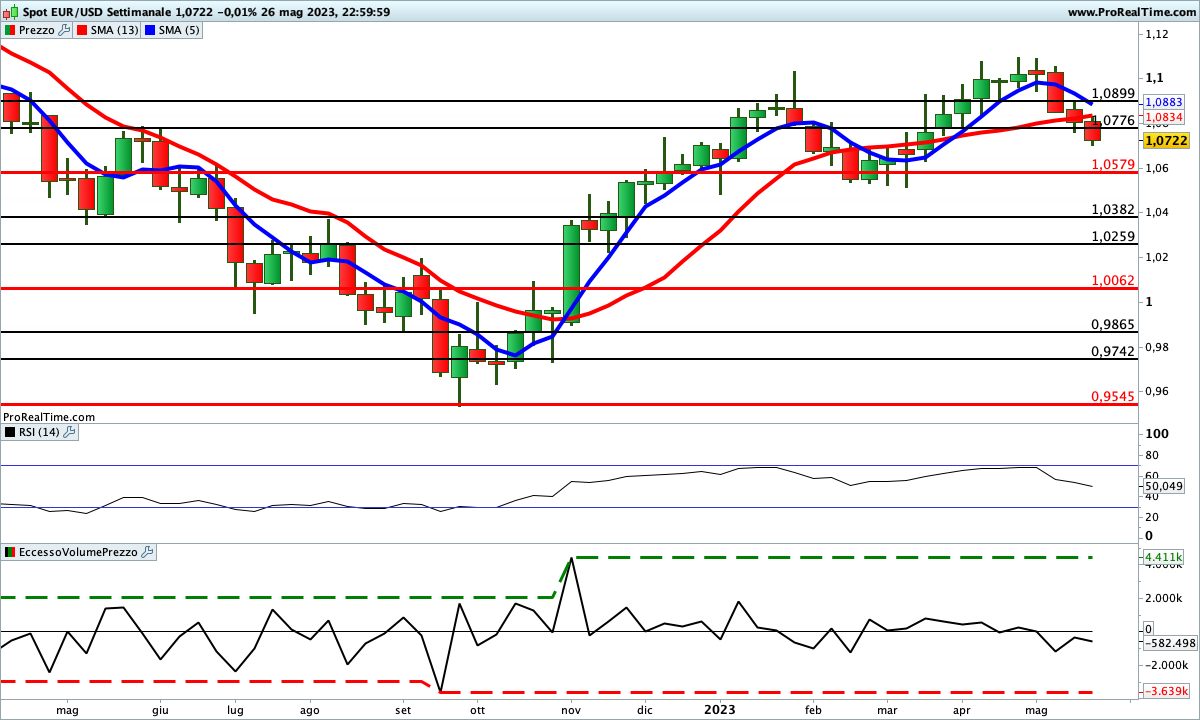Click the red 0,9545 level label

coord(1113,396)
